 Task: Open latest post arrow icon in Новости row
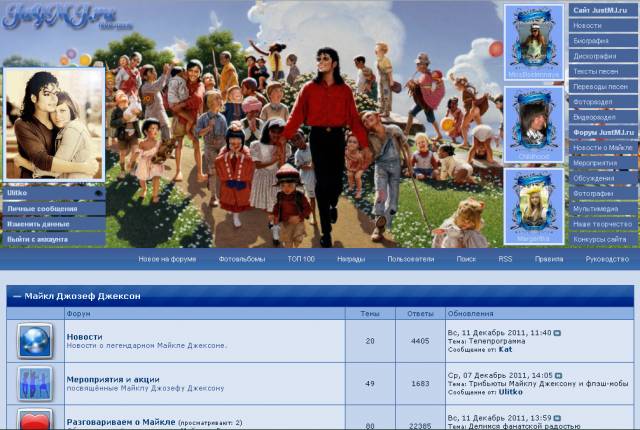click(x=557, y=332)
